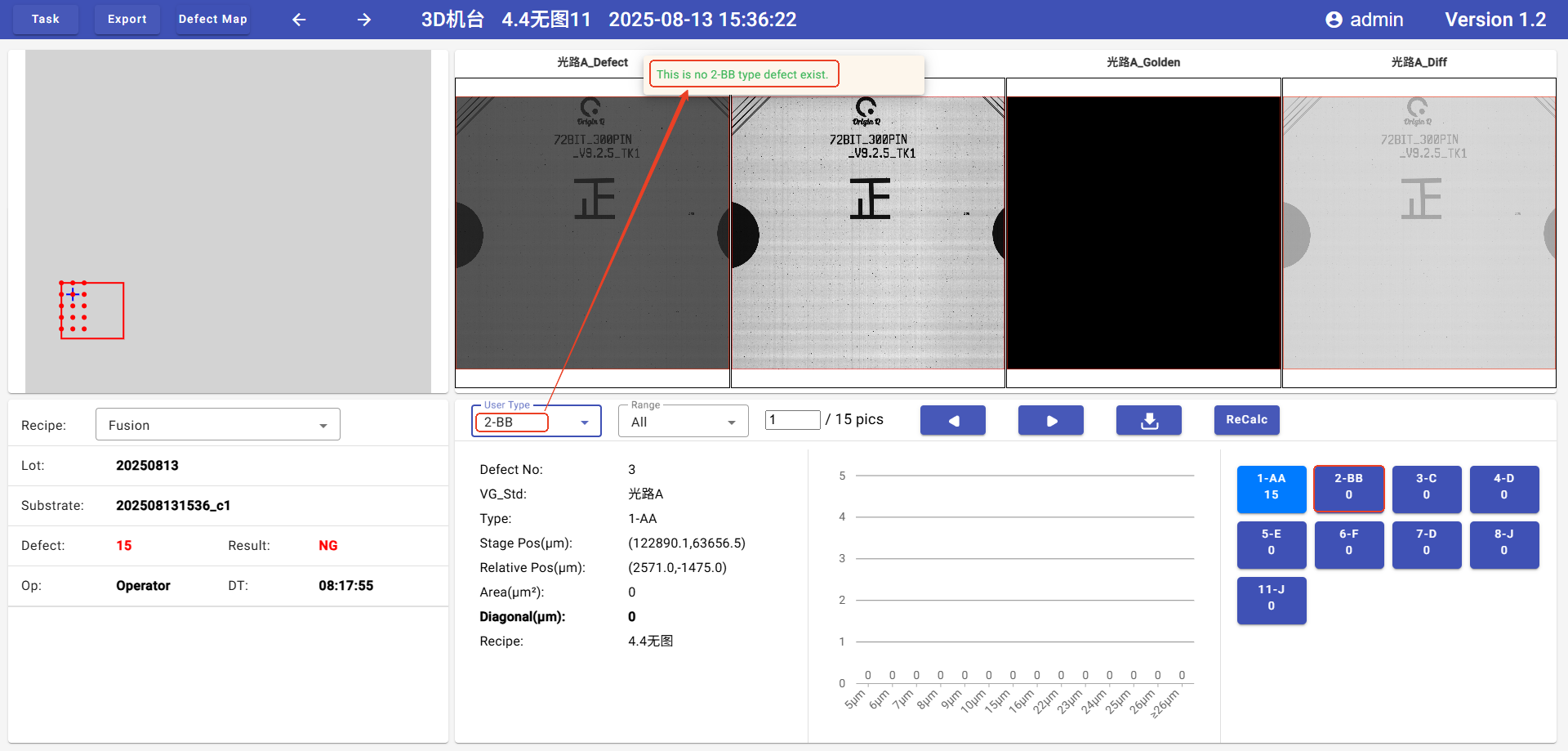This screenshot has height=751, width=1568.
Task: Click the admin user account icon
Action: (x=1334, y=20)
